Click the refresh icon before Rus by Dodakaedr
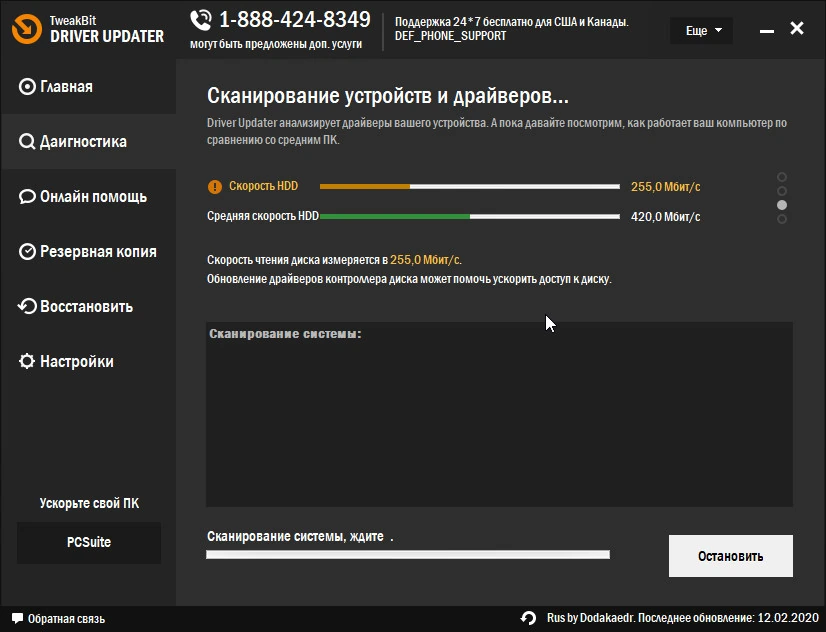 tap(528, 618)
